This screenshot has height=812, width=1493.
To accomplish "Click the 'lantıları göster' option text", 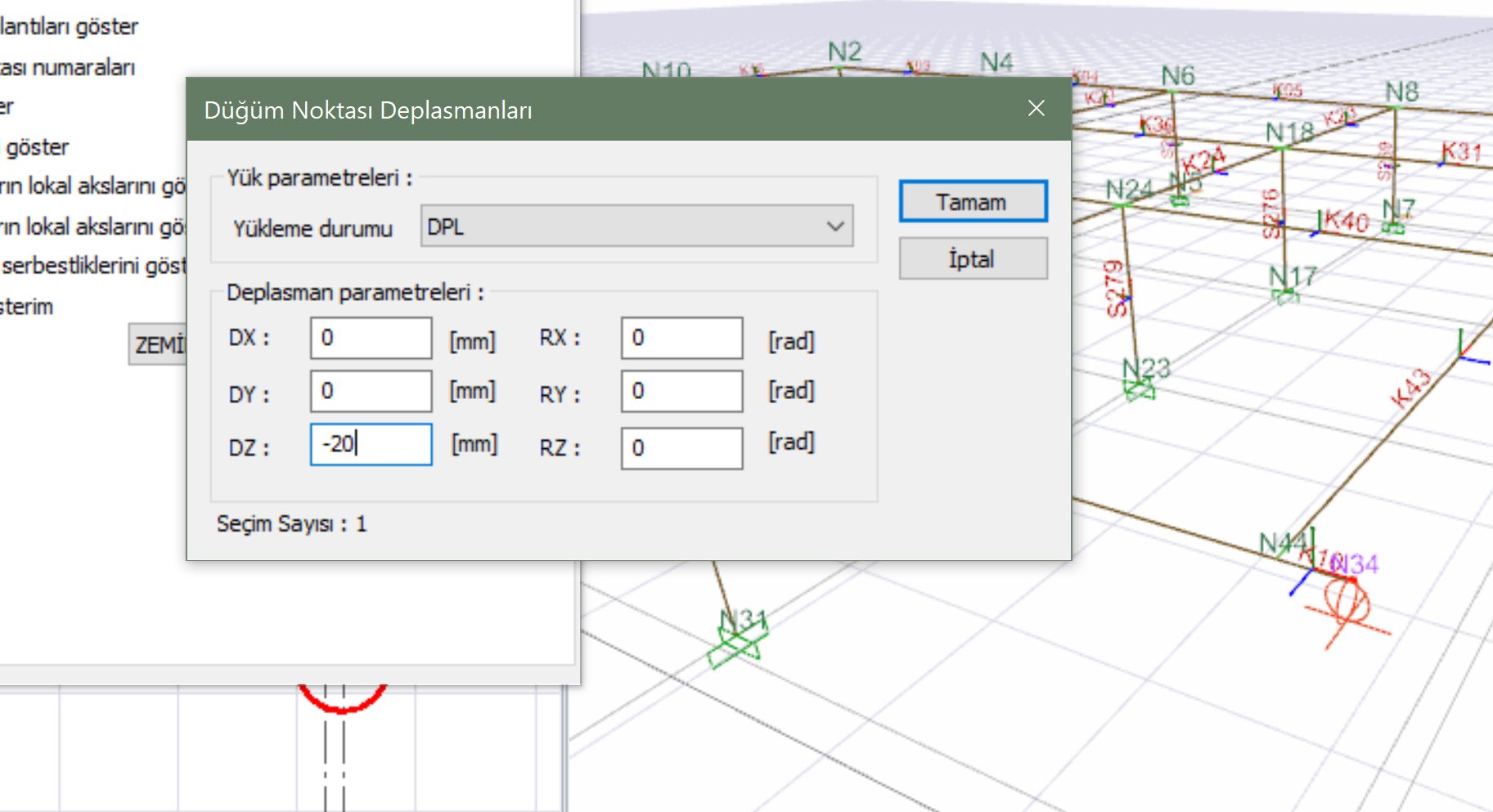I will 69,26.
